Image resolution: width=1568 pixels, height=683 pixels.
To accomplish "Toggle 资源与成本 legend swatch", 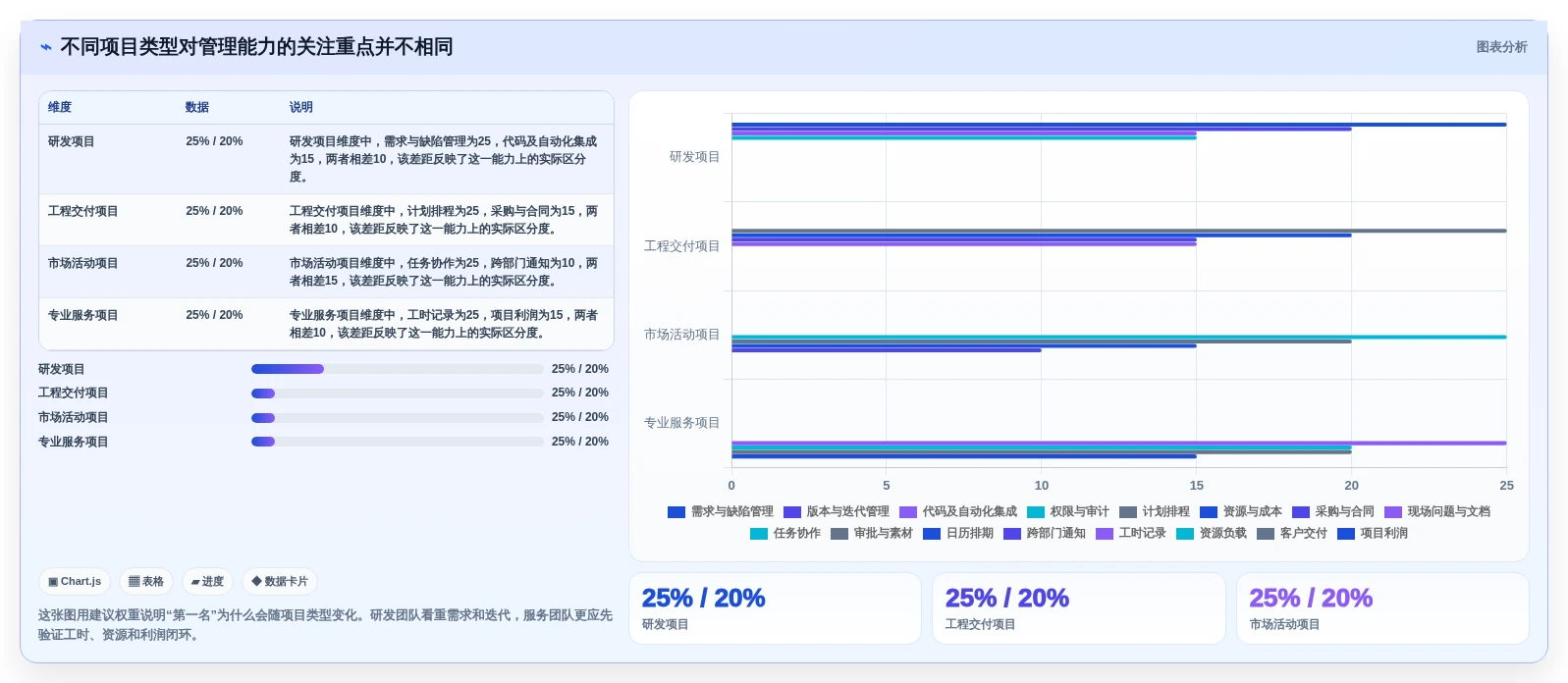I will (x=1209, y=512).
